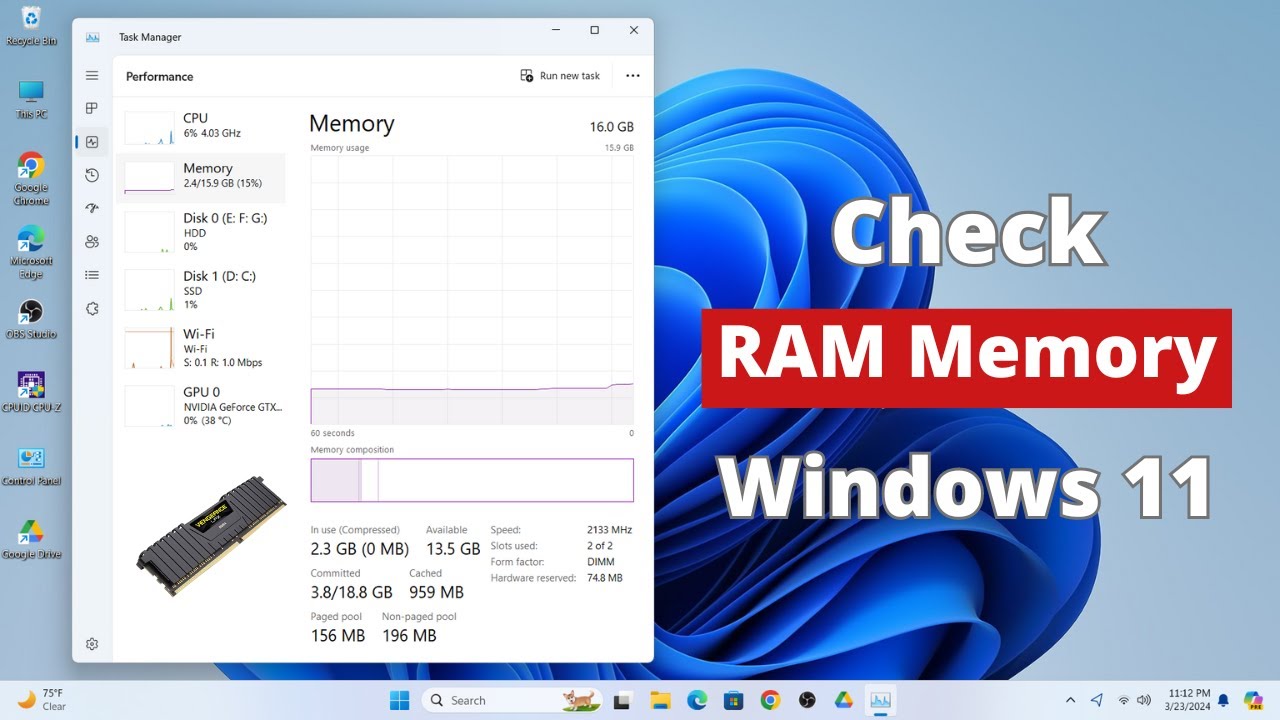Click Run new task button
The height and width of the screenshot is (720, 1280).
(560, 76)
